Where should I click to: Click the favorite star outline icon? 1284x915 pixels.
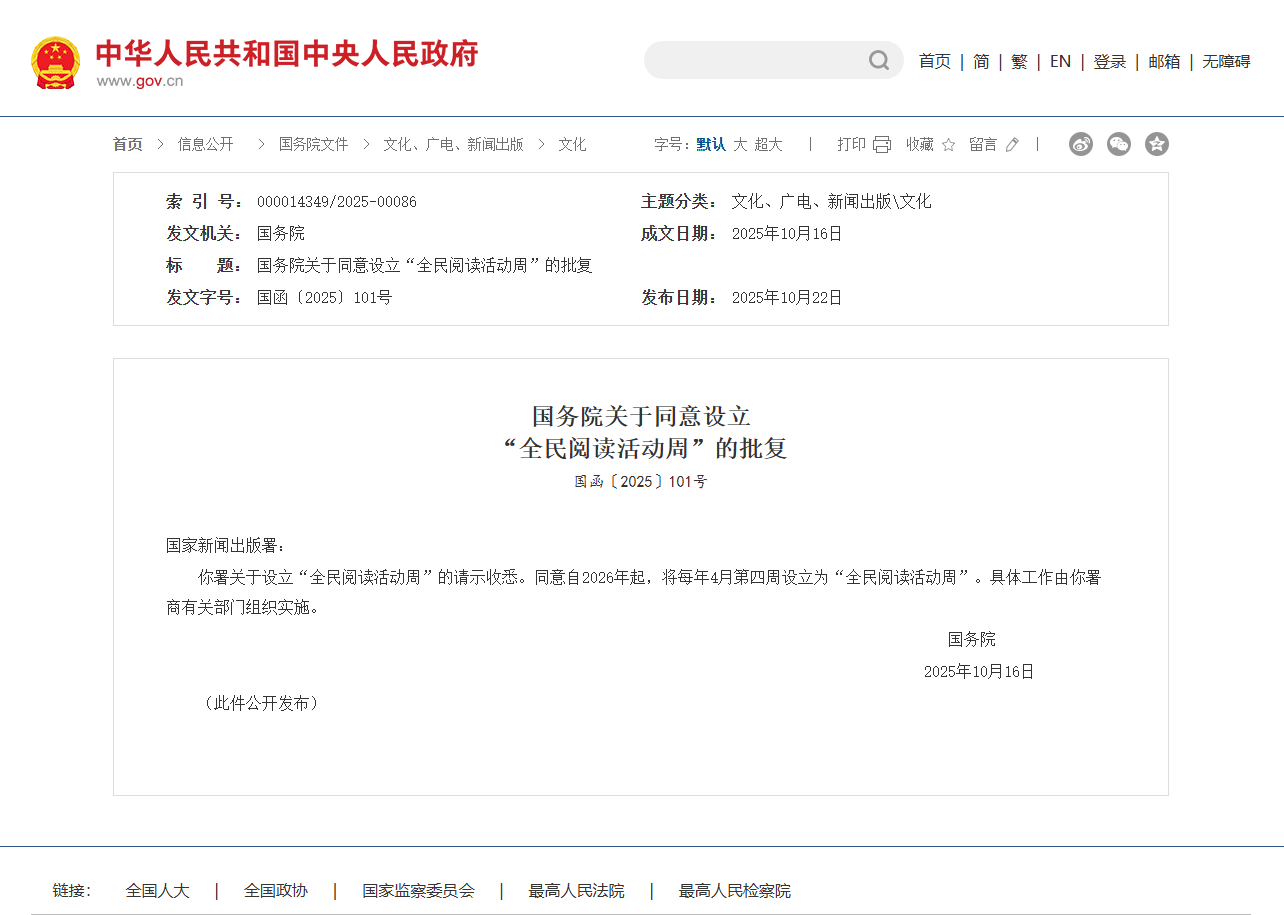click(x=948, y=145)
